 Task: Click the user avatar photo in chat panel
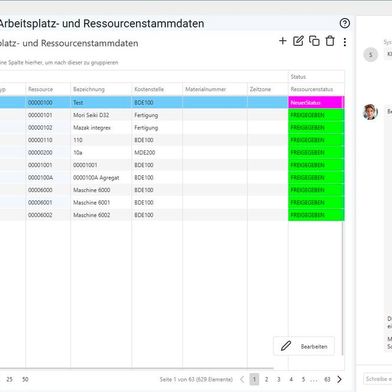370,112
